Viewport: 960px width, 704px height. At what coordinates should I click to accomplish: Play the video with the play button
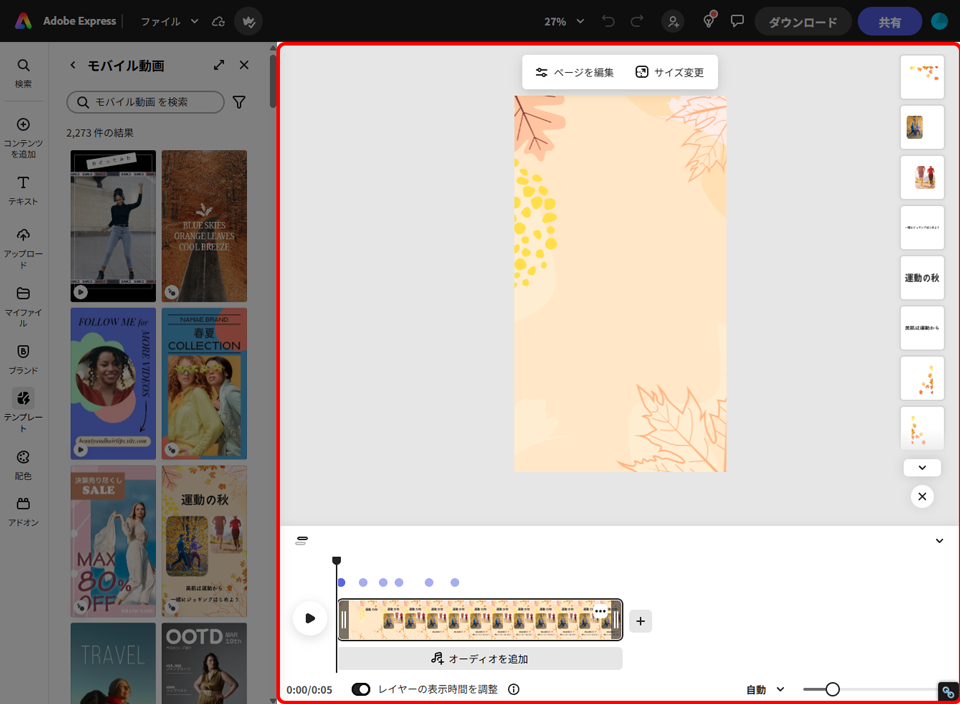click(310, 619)
